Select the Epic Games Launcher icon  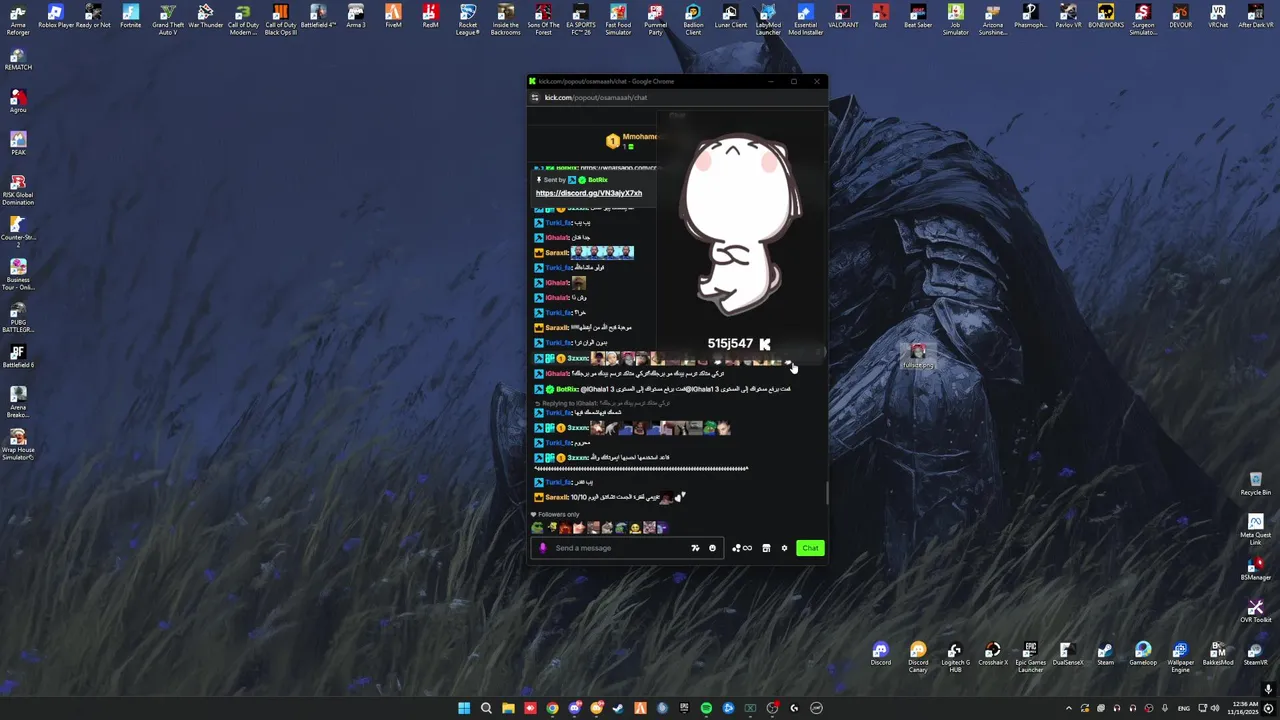tap(1030, 657)
